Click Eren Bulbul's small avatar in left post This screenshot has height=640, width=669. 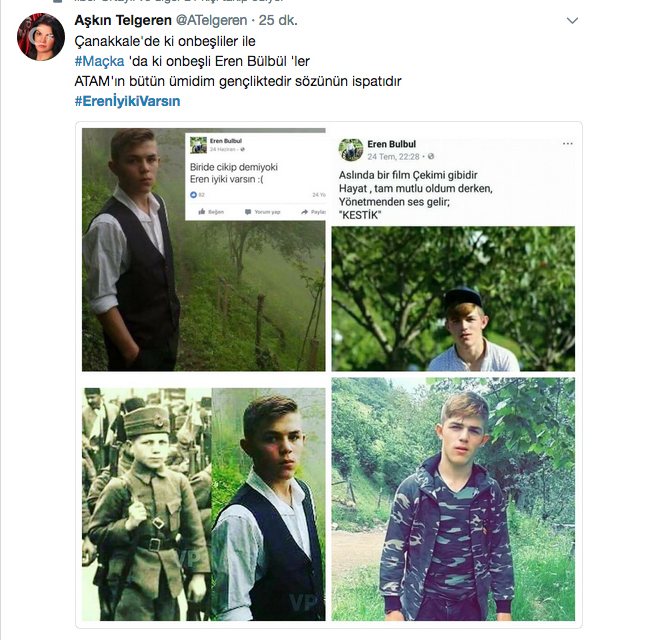(199, 145)
